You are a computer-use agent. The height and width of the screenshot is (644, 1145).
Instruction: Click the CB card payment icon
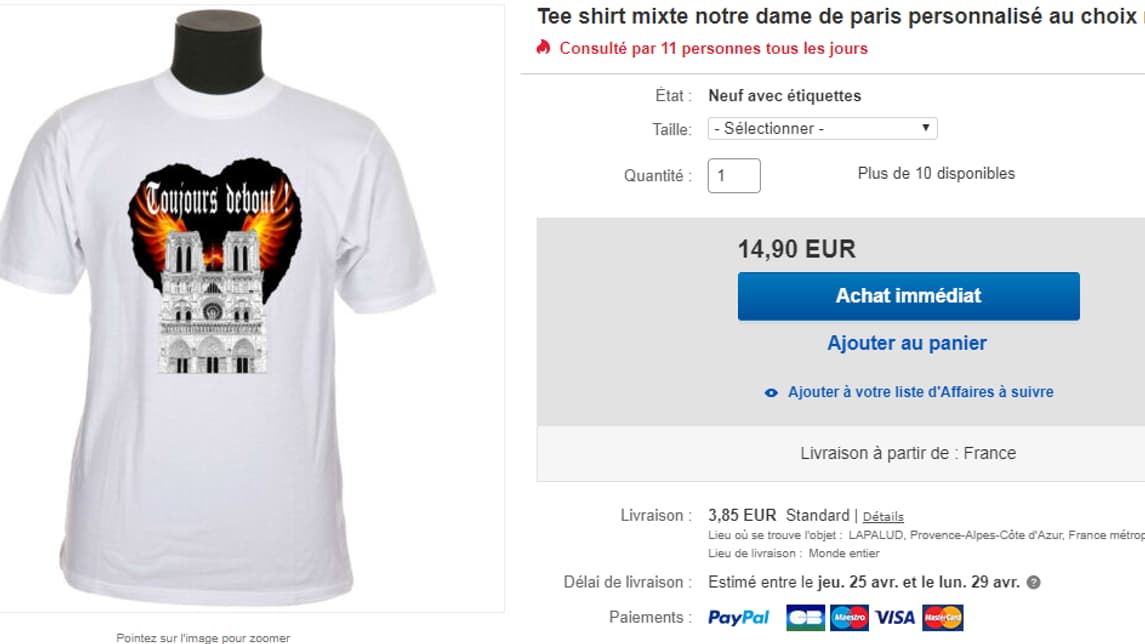tap(806, 618)
